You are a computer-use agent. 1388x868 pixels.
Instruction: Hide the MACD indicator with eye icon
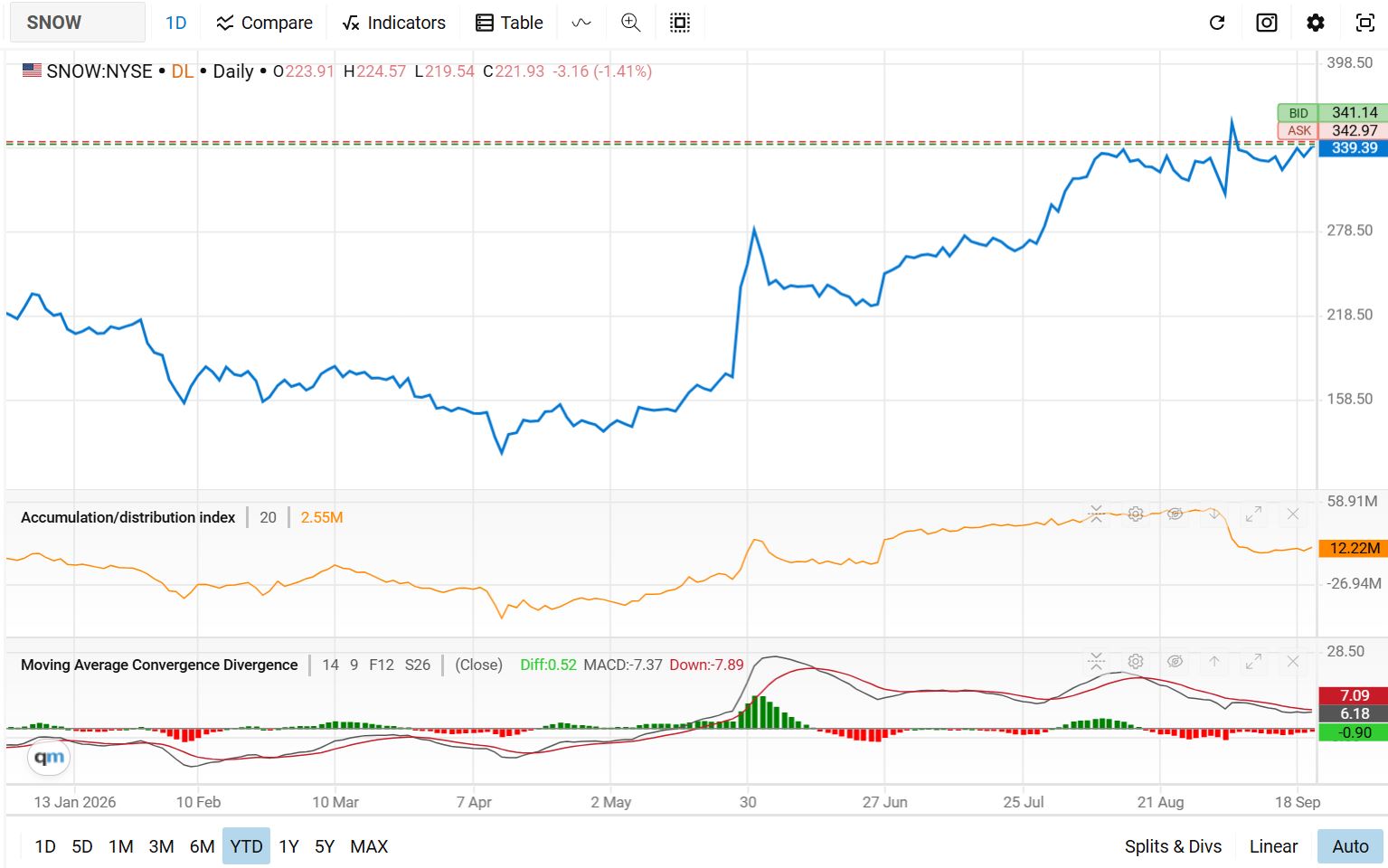[x=1175, y=662]
